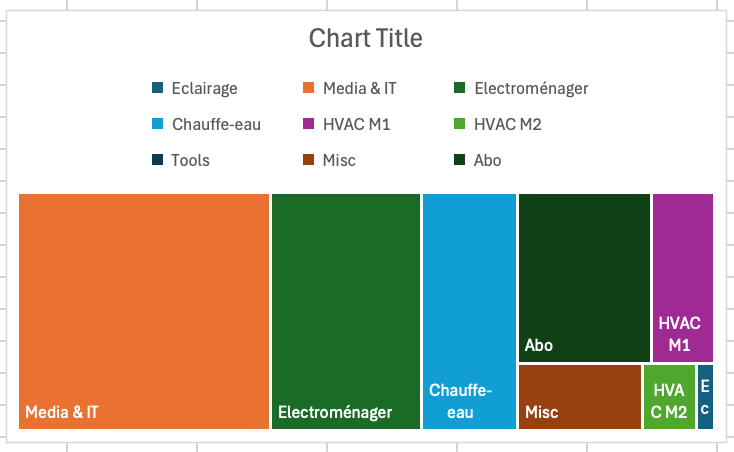The width and height of the screenshot is (734, 452).
Task: Click the HVAC M1 legend swatch
Action: pyautogui.click(x=308, y=124)
